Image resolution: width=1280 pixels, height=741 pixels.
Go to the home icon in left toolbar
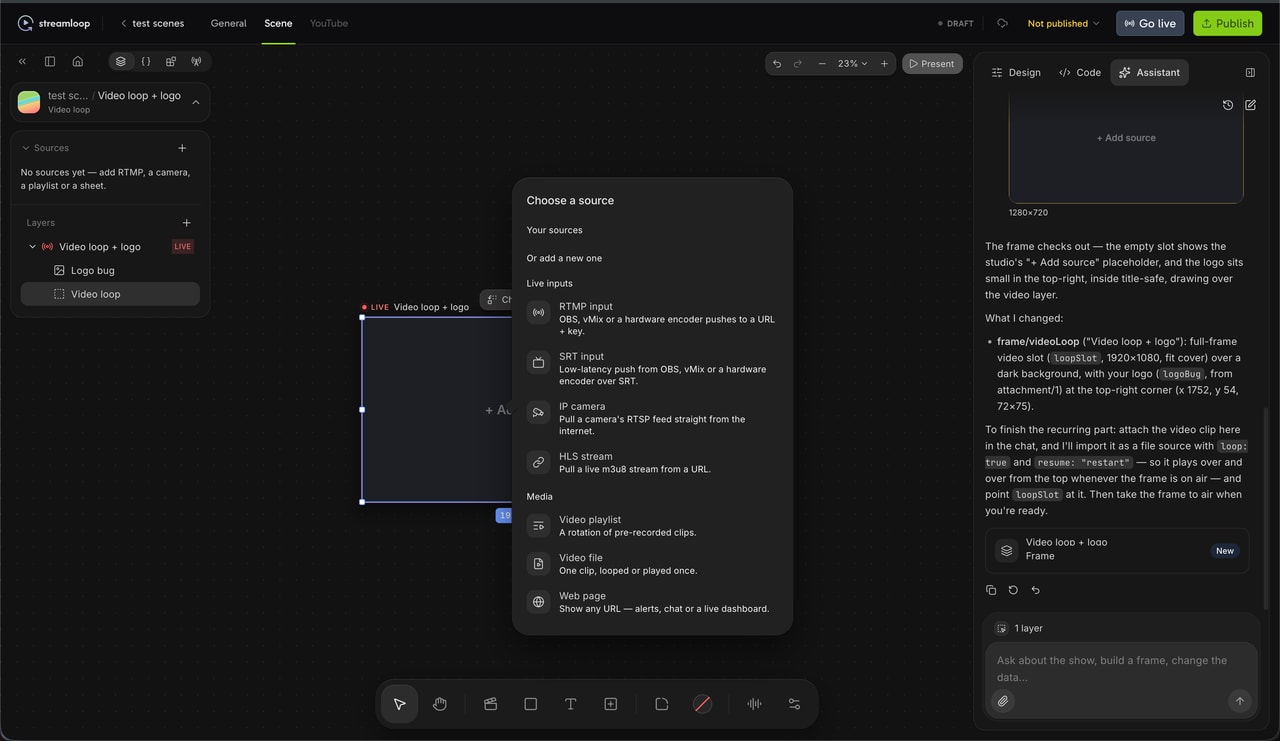click(x=78, y=62)
